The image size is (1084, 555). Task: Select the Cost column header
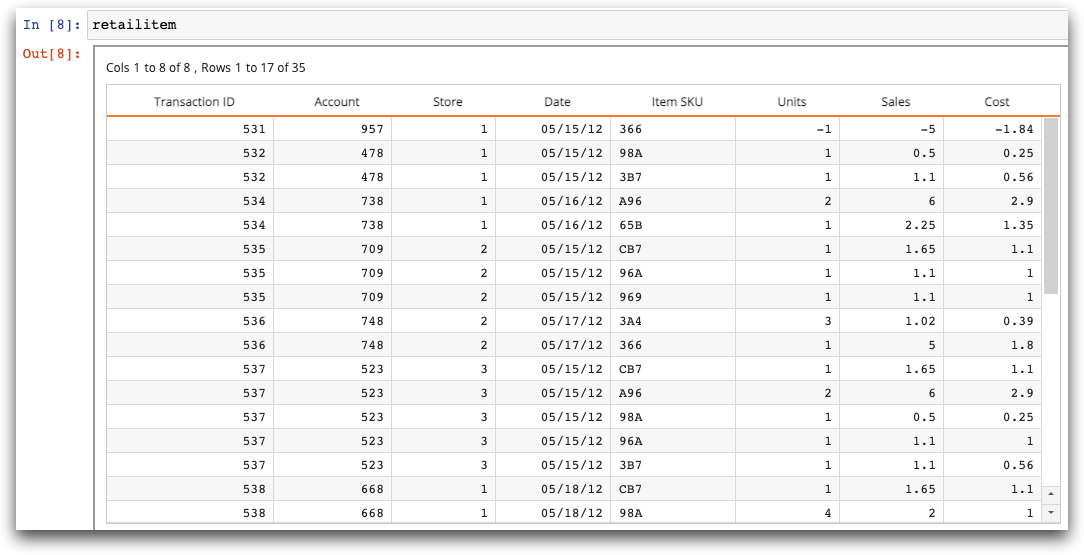(x=997, y=102)
